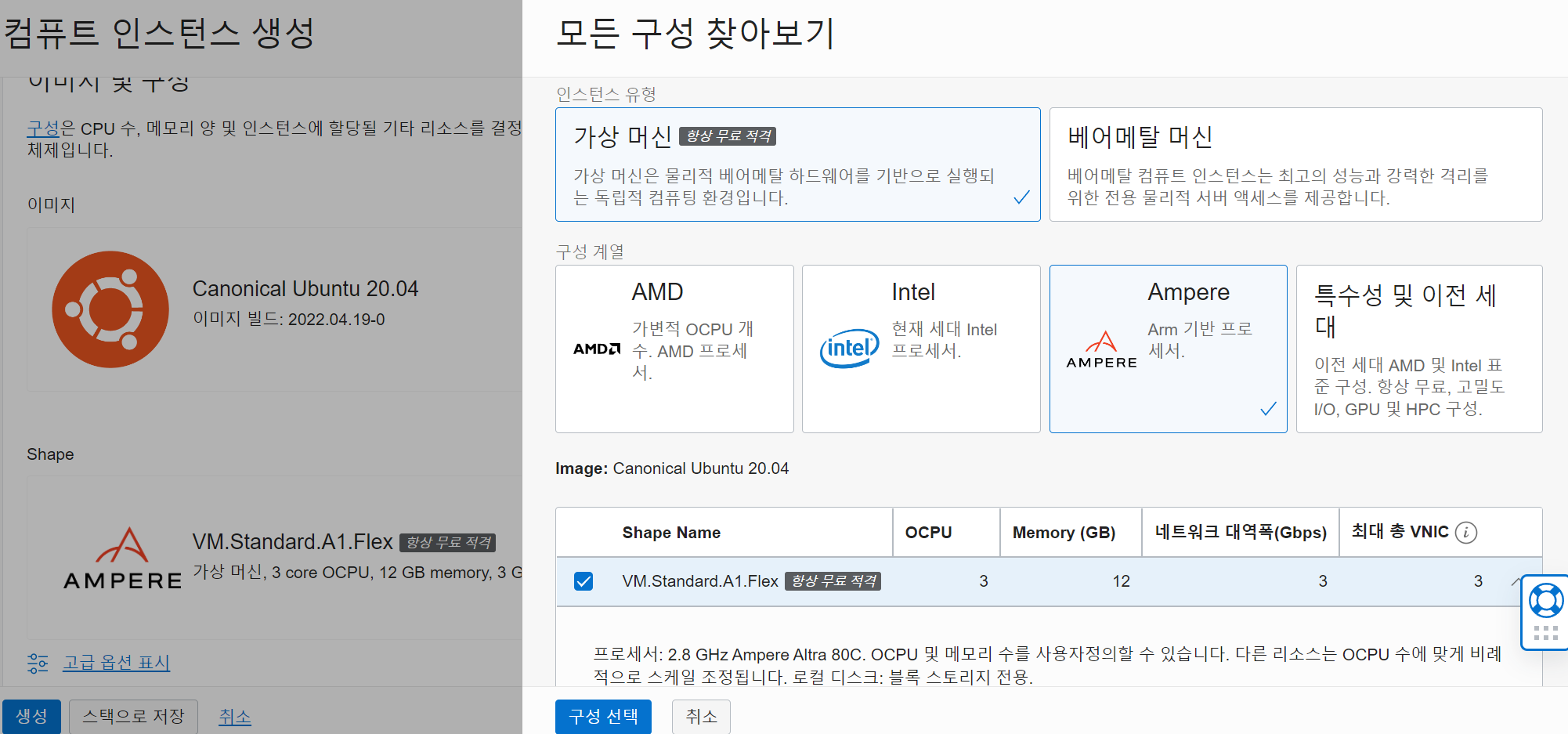
Task: Click the 인스턴스 유형 section label
Action: click(606, 95)
